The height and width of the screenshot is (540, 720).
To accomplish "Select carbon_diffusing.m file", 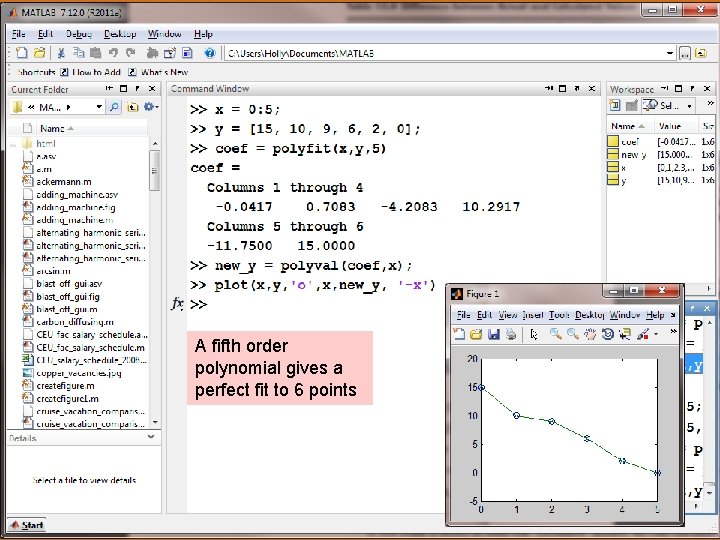I will [x=74, y=322].
